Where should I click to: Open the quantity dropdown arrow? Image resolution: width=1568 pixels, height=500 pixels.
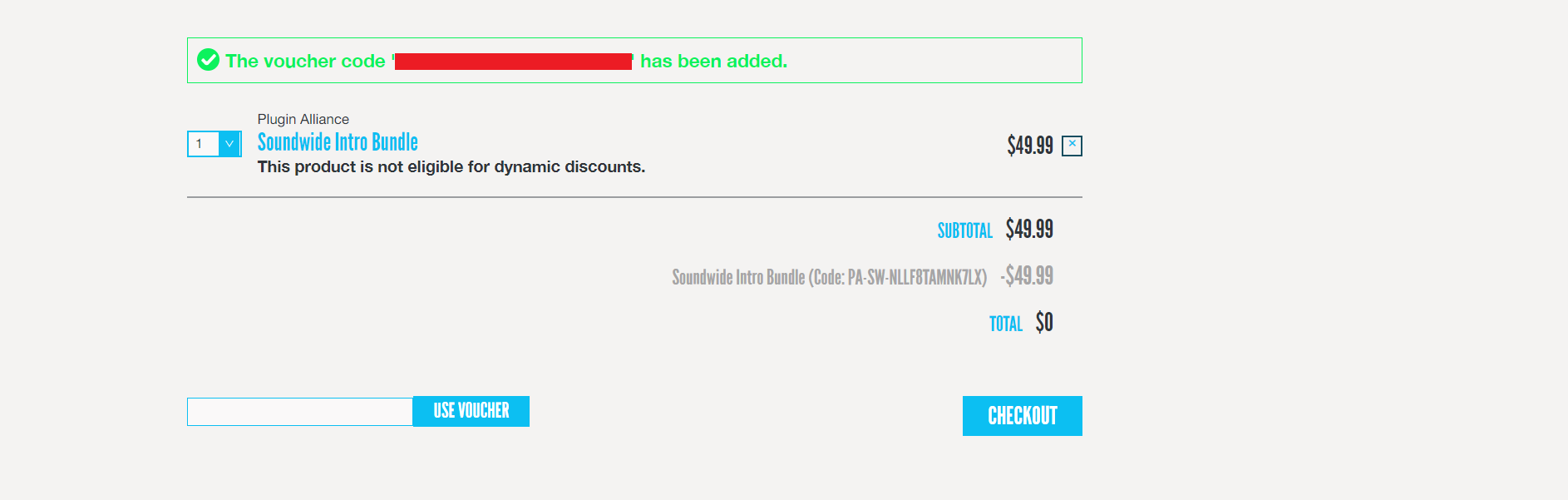(x=229, y=144)
